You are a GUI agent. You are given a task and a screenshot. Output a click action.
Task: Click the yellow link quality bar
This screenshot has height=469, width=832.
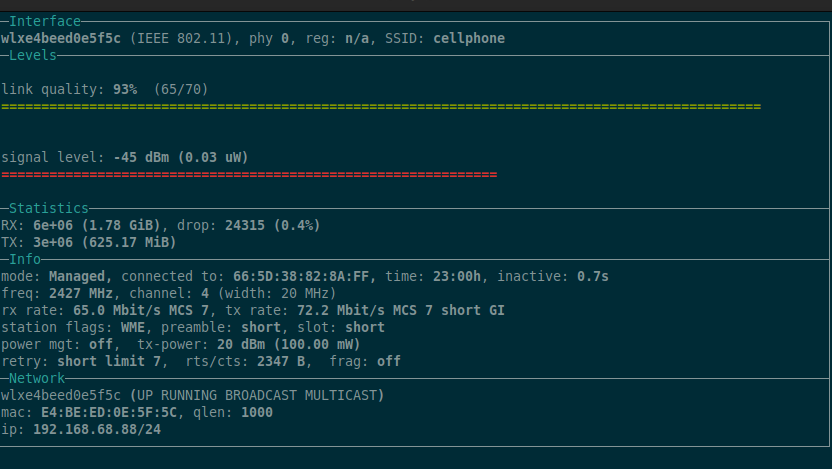point(381,107)
